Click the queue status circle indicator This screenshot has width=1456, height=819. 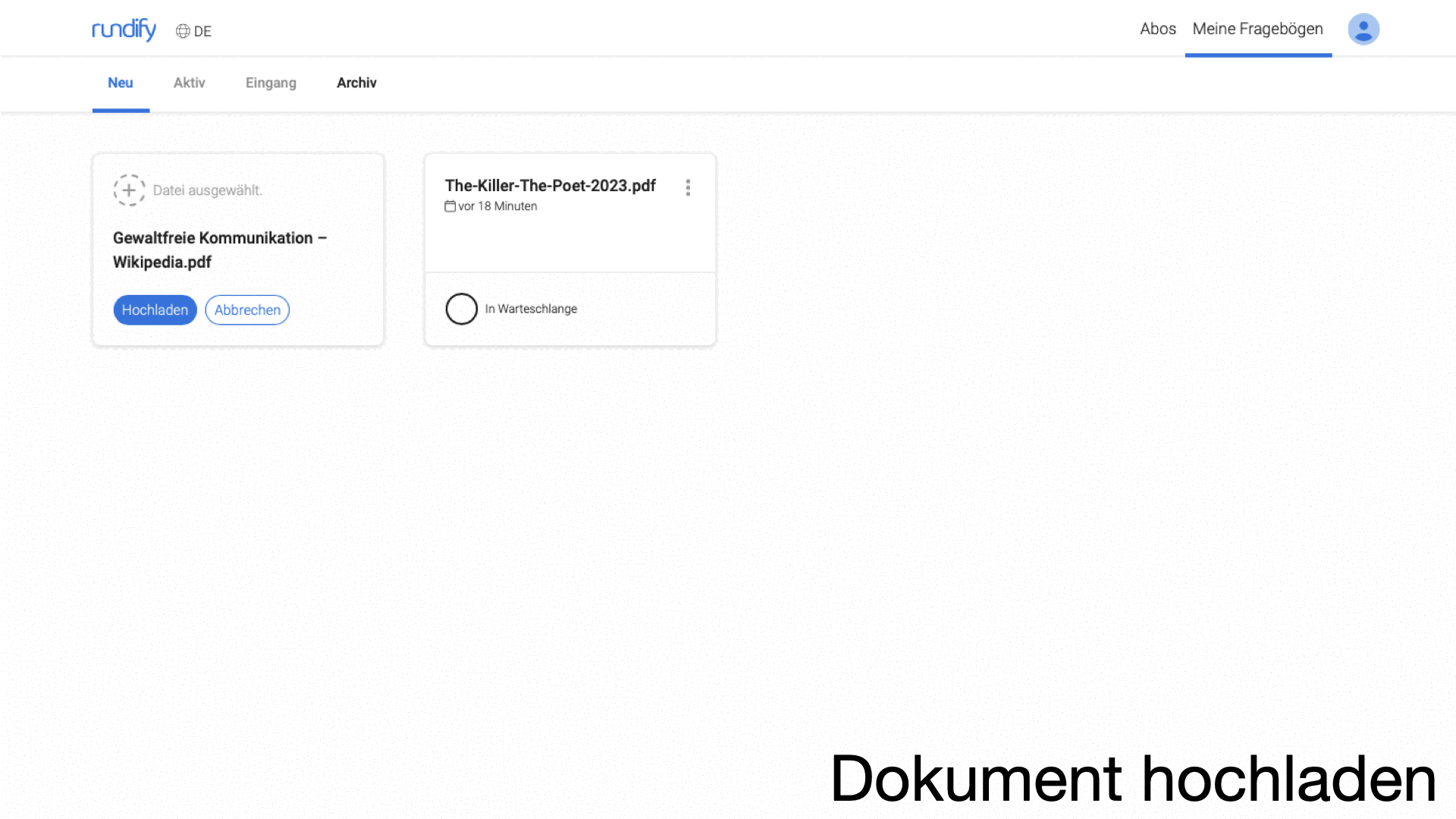(x=461, y=309)
